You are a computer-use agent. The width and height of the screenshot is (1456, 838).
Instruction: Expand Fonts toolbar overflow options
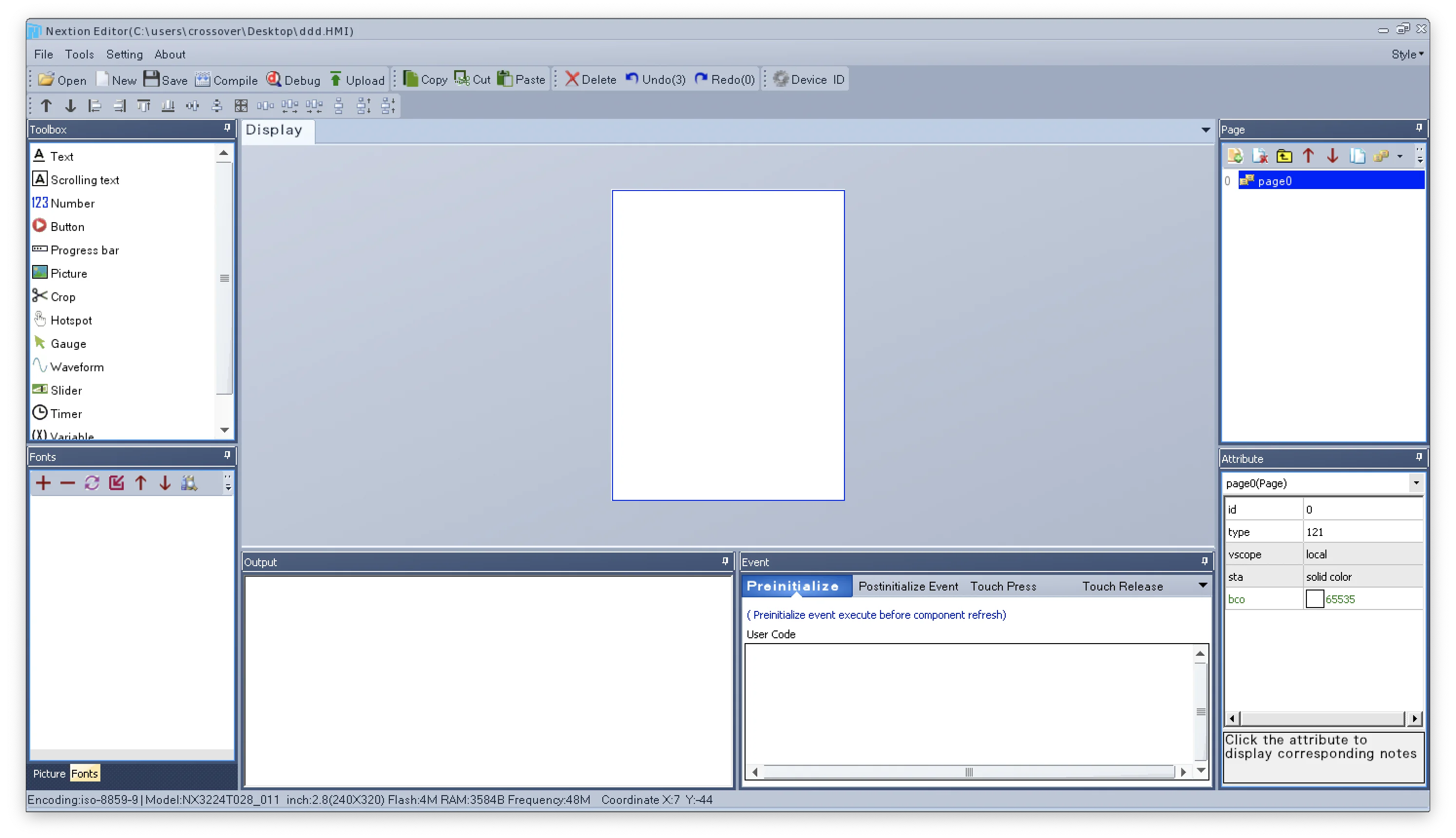pos(229,483)
